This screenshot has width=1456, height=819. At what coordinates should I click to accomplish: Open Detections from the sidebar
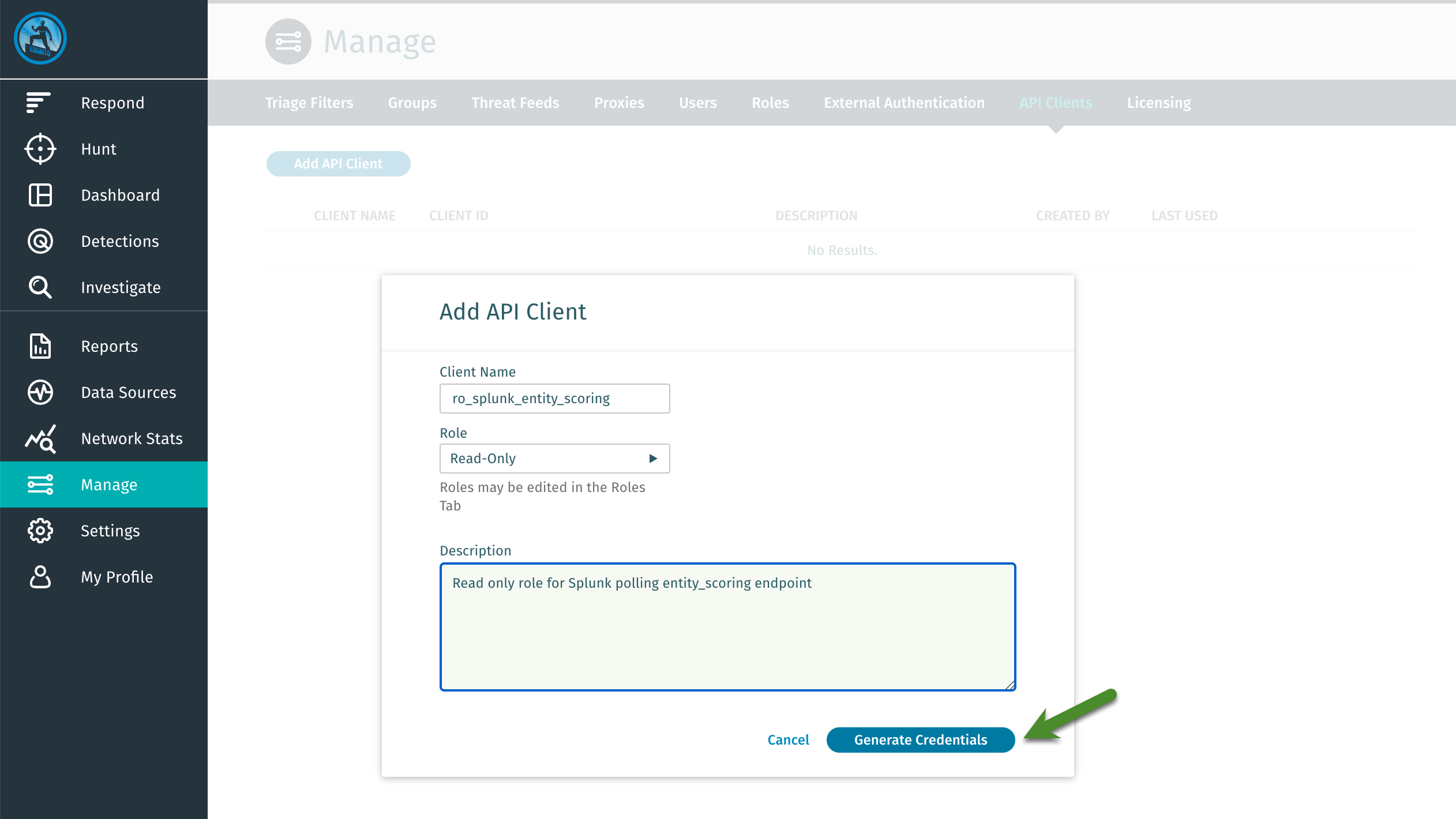(x=39, y=241)
